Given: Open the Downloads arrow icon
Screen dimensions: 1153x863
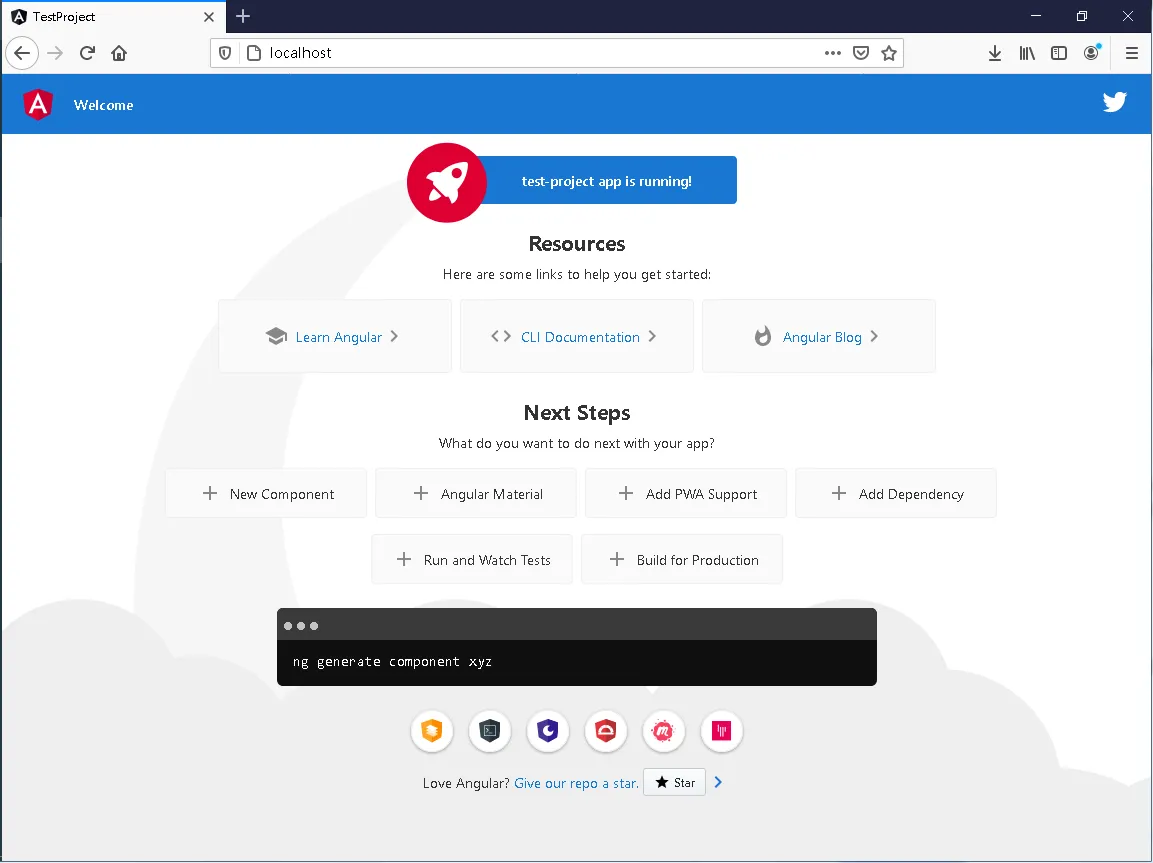Looking at the screenshot, I should click(995, 53).
